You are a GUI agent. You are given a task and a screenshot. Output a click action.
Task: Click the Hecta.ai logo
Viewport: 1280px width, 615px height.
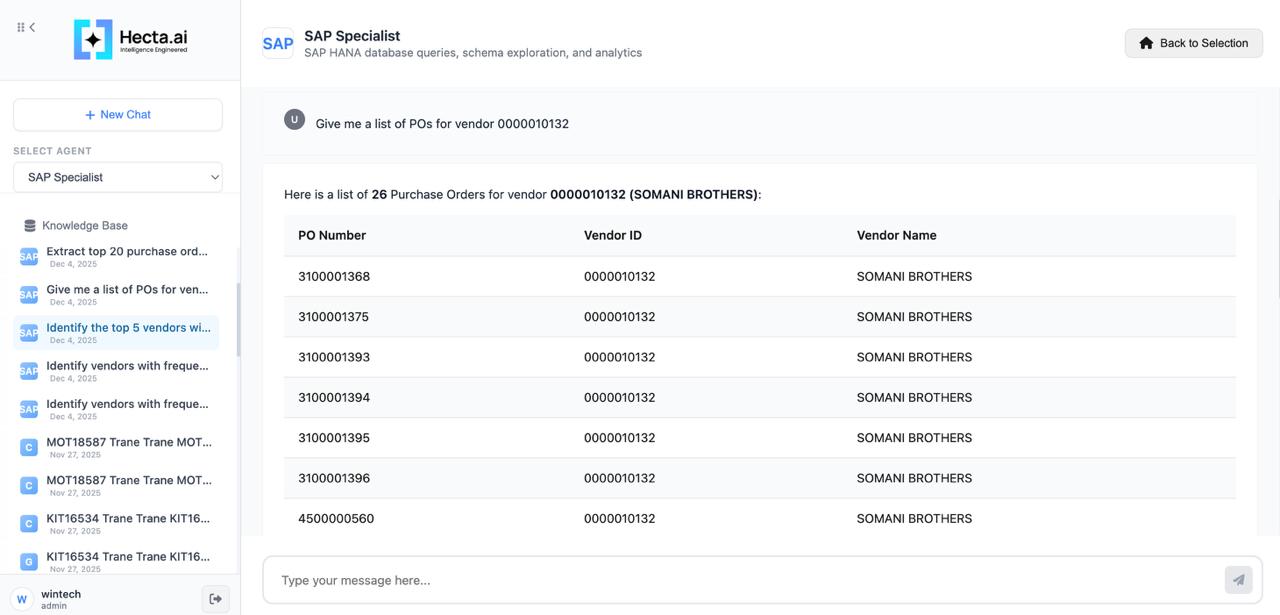130,40
